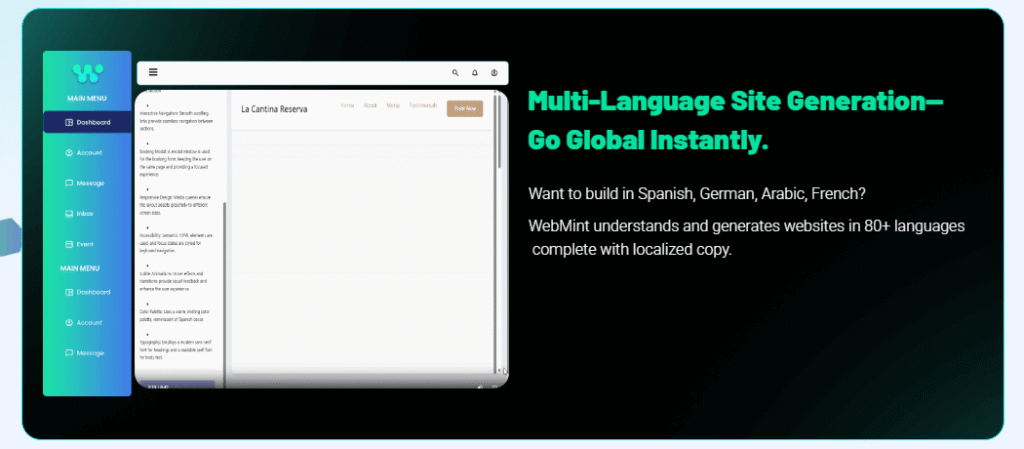Select Message under the second Main Menu heading
The height and width of the screenshot is (449, 1024).
87,353
